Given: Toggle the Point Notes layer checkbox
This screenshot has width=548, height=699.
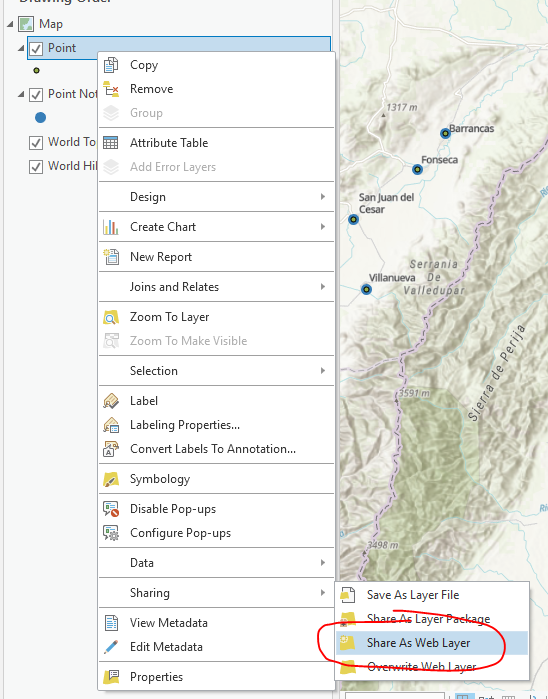Looking at the screenshot, I should click(36, 95).
